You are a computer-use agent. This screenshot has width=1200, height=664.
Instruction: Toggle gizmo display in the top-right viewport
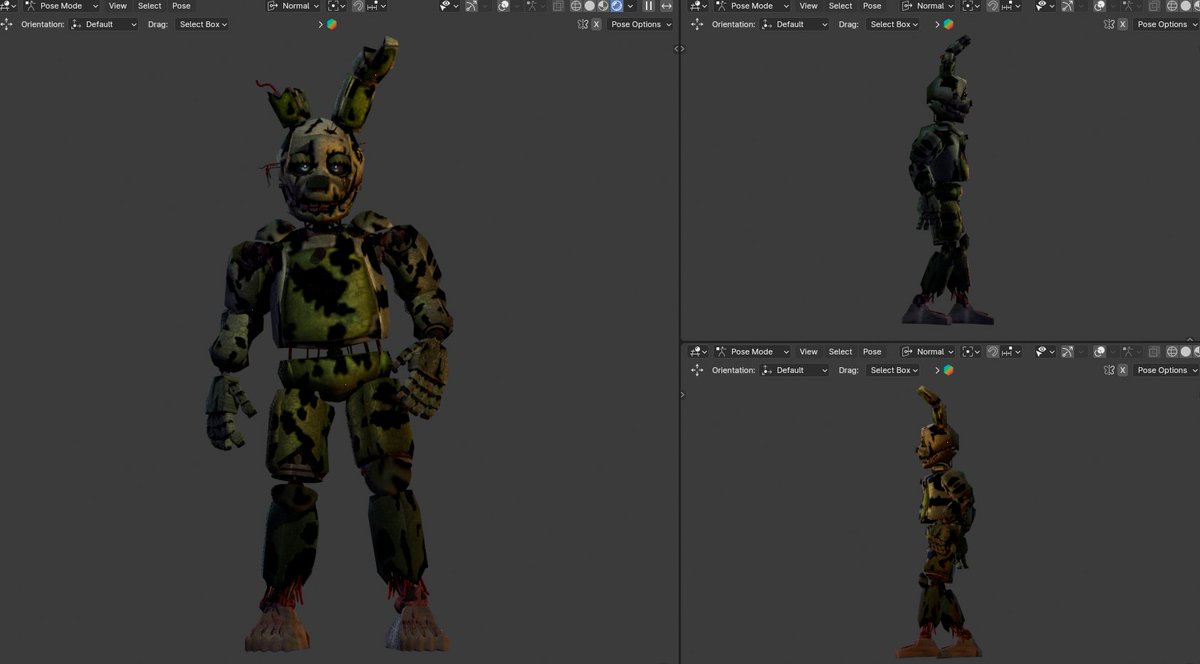coord(1068,6)
